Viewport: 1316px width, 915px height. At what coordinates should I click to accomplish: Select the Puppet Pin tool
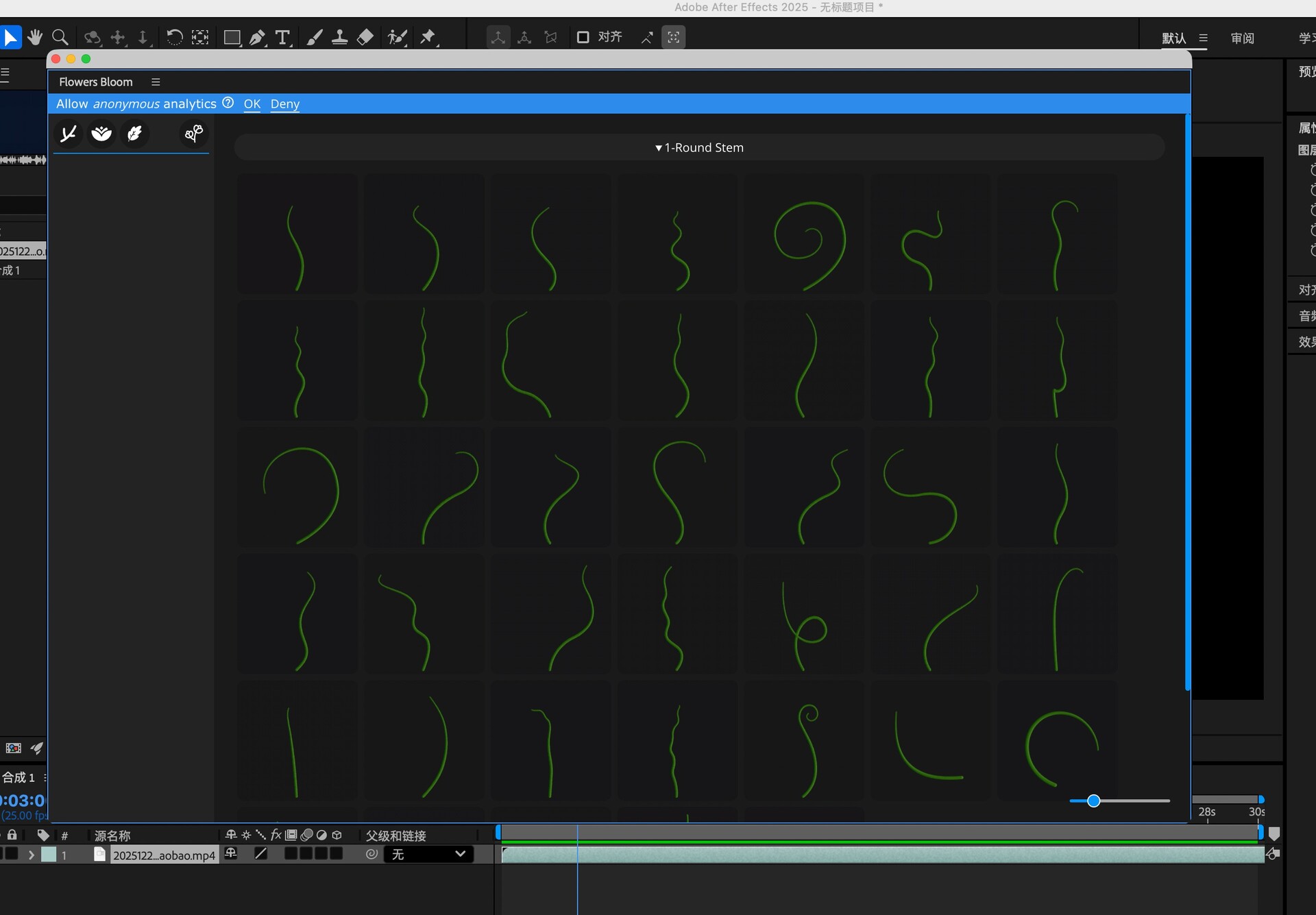[428, 37]
